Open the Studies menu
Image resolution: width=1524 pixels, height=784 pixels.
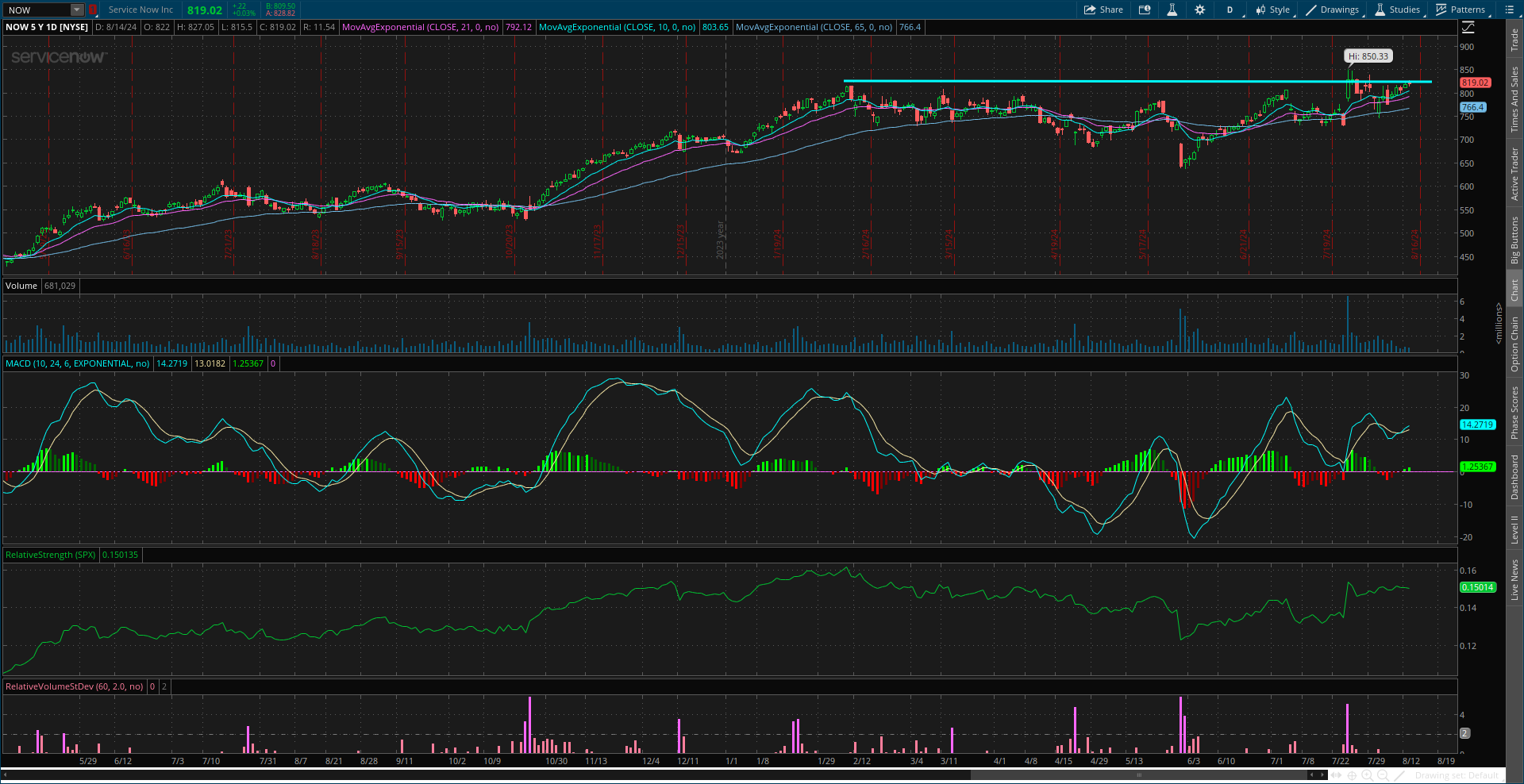[x=1397, y=10]
